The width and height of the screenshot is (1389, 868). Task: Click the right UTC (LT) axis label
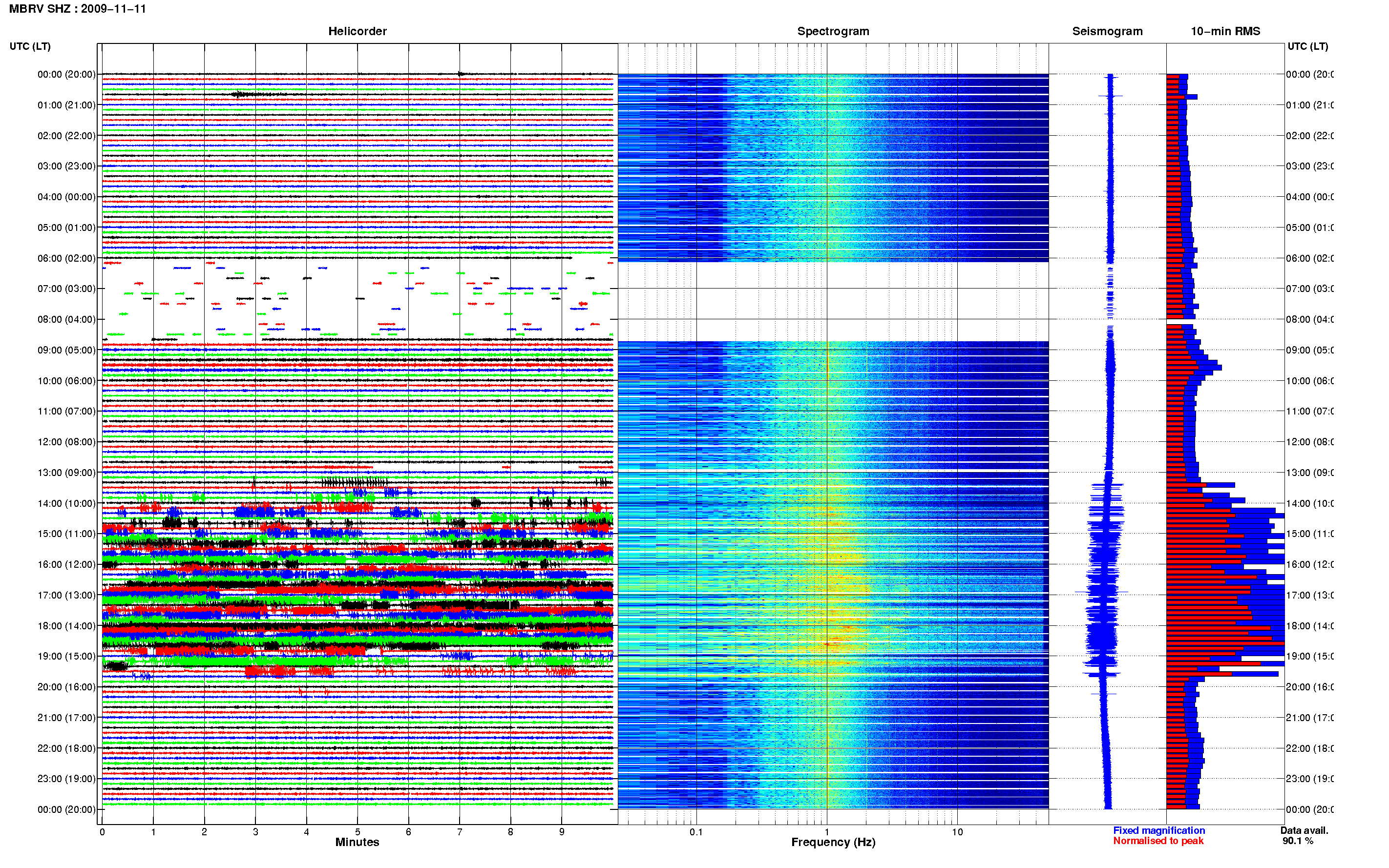pyautogui.click(x=1307, y=46)
